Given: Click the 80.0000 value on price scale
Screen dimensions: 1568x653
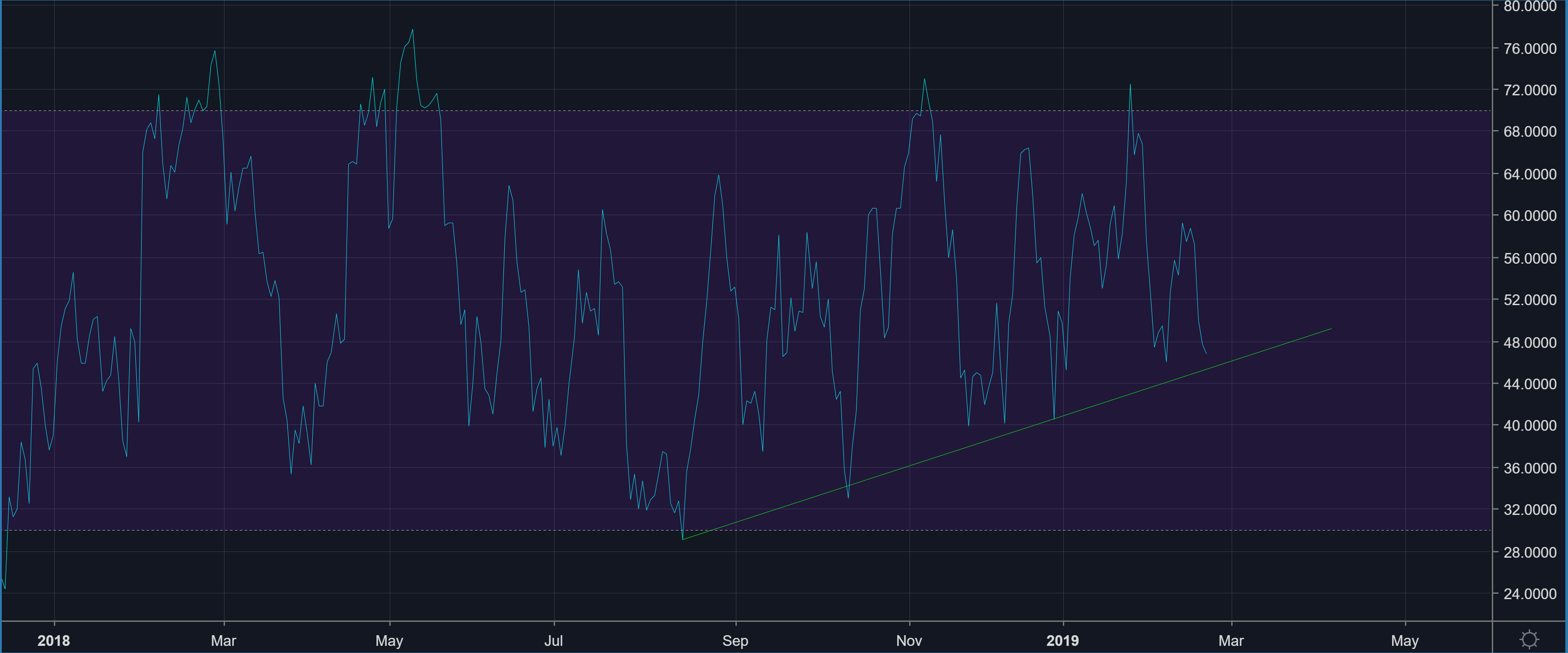Looking at the screenshot, I should pyautogui.click(x=1530, y=6).
